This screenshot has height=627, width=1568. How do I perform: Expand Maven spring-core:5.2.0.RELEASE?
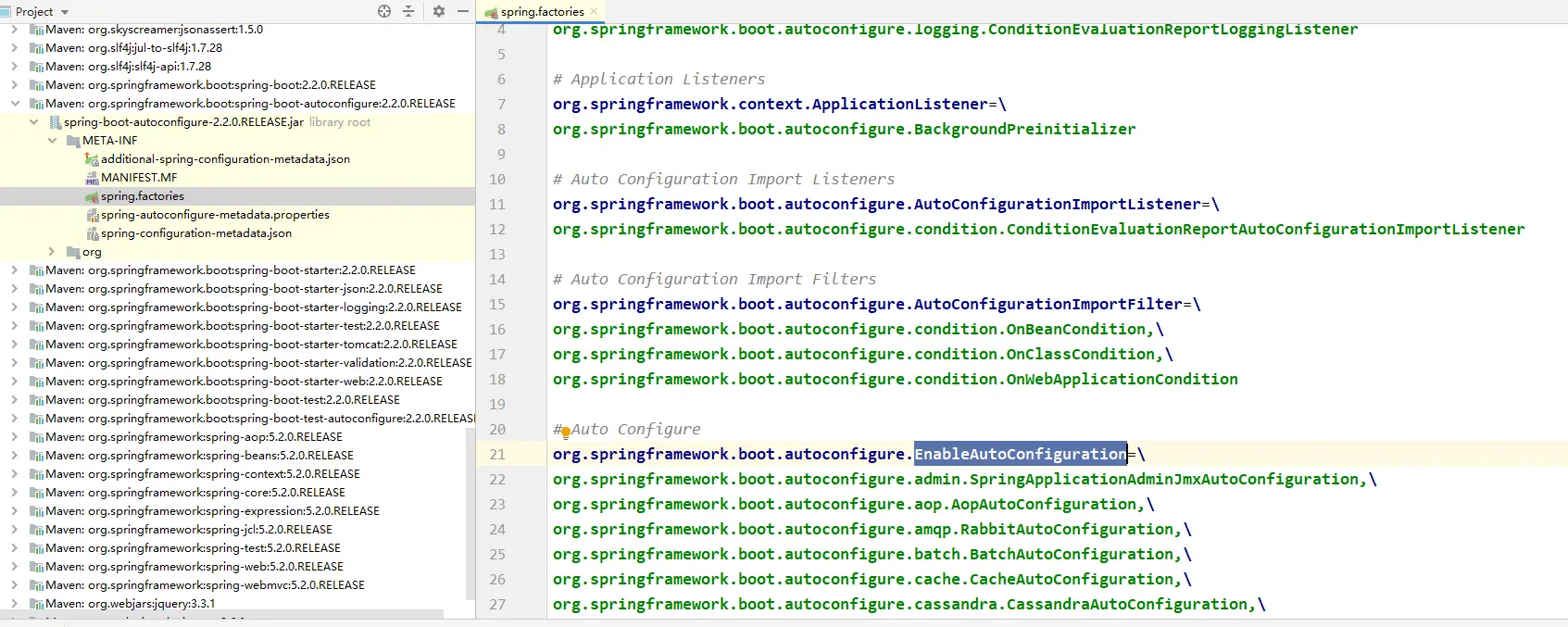[x=15, y=493]
